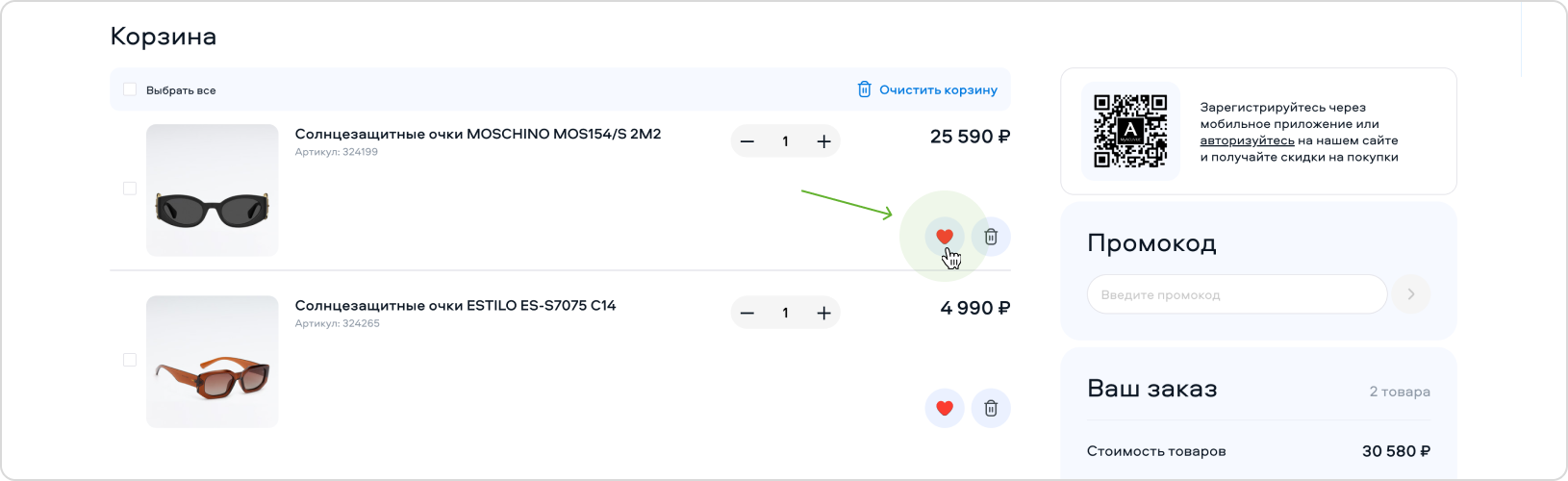Apply promo code with arrow button
This screenshot has width=1568, height=481.
click(x=1411, y=294)
